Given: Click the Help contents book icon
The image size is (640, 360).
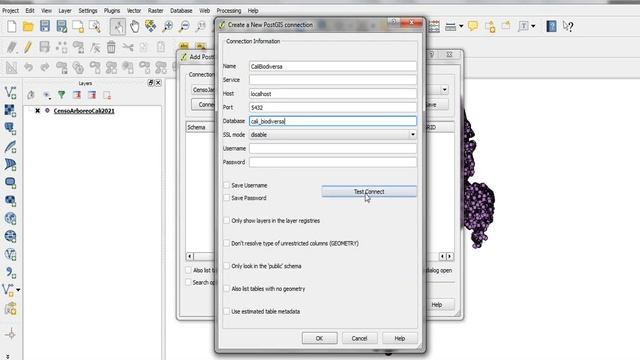Looking at the screenshot, I should click(551, 27).
